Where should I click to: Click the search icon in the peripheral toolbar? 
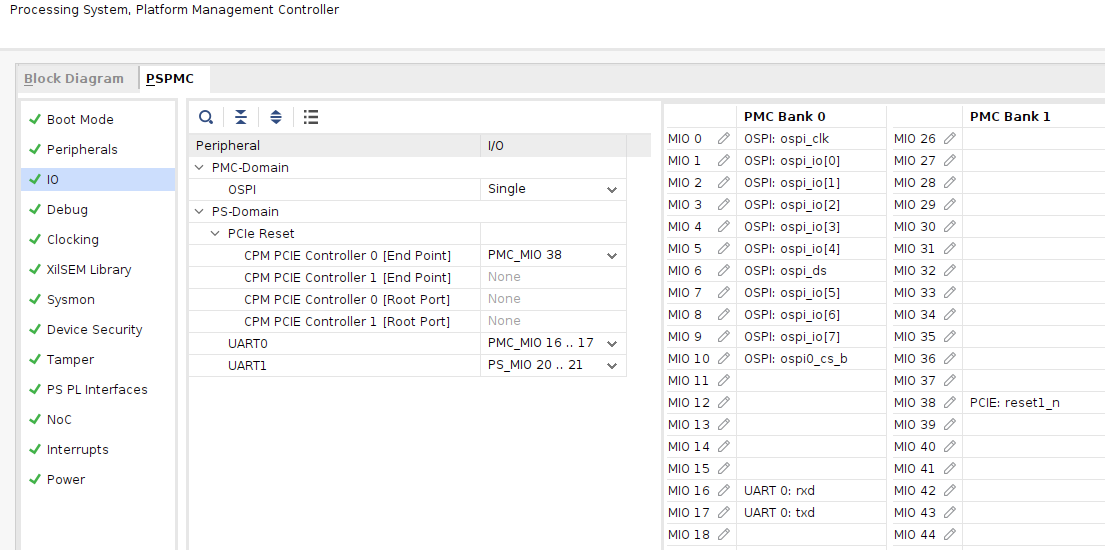[x=206, y=117]
